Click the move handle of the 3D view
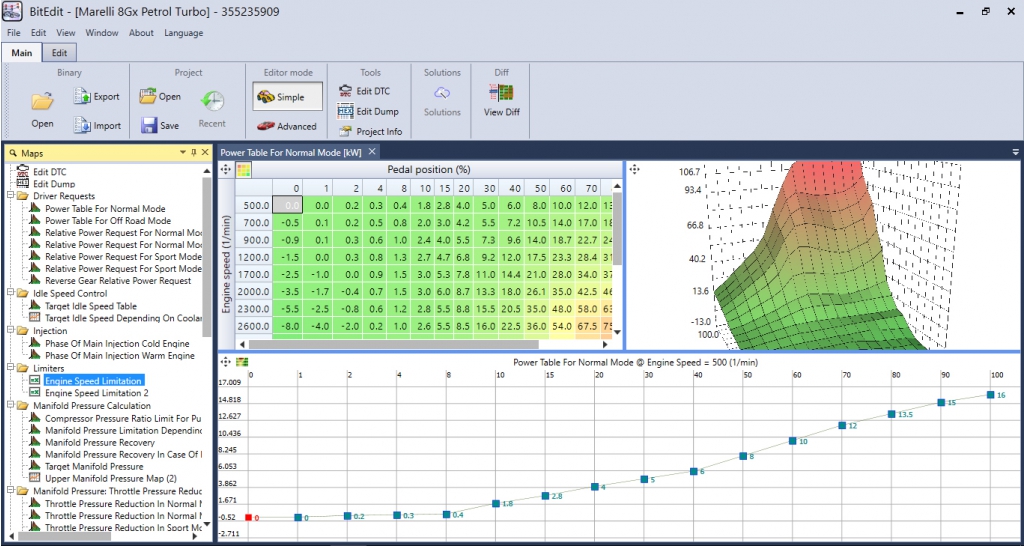 tap(634, 170)
